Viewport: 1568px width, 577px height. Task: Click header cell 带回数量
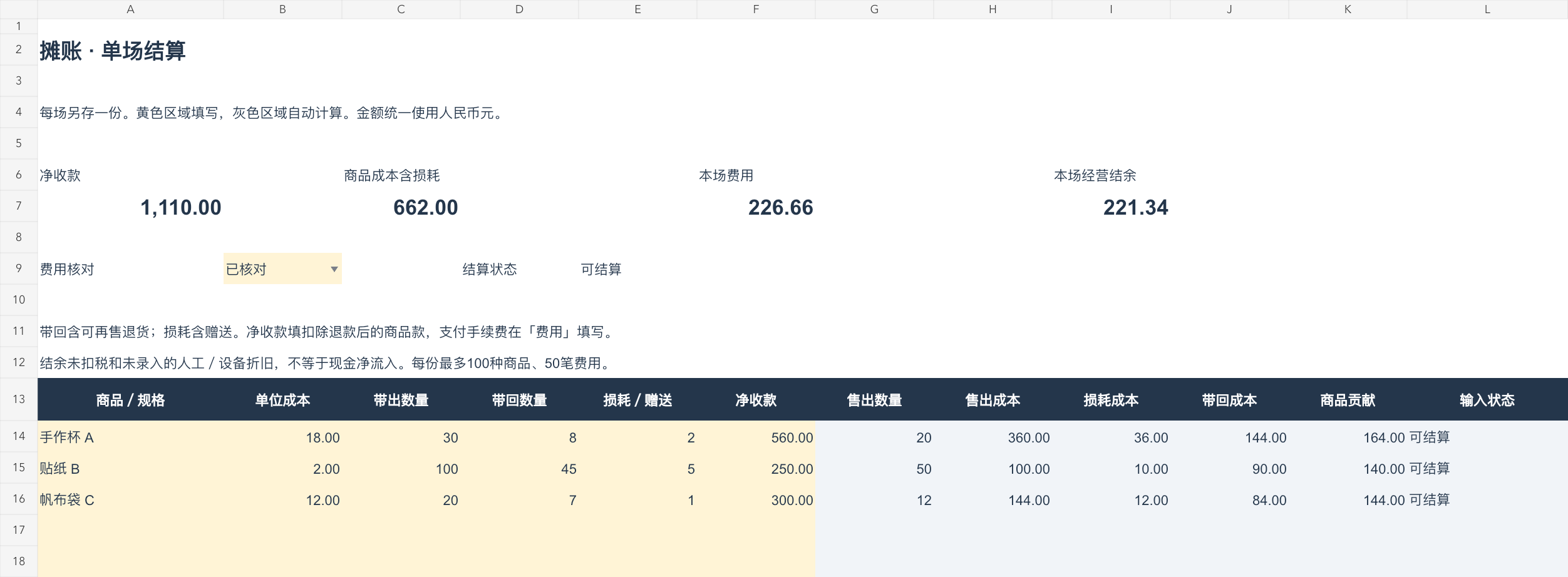tap(519, 400)
